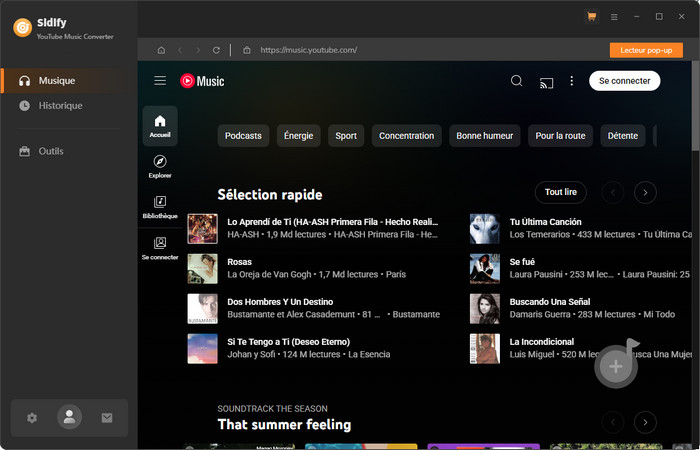Open Rosas song album thumbnail

coord(202,268)
